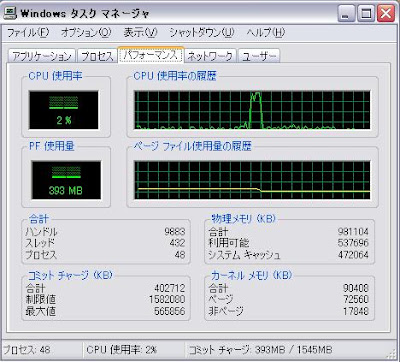Maximize the Task Manager window

click(x=366, y=14)
